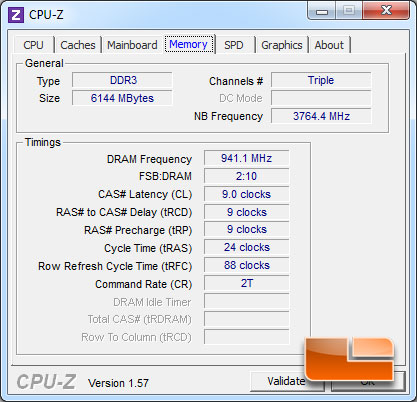Select the Mainboard tab
Screen dimensions: 417x402
point(132,45)
